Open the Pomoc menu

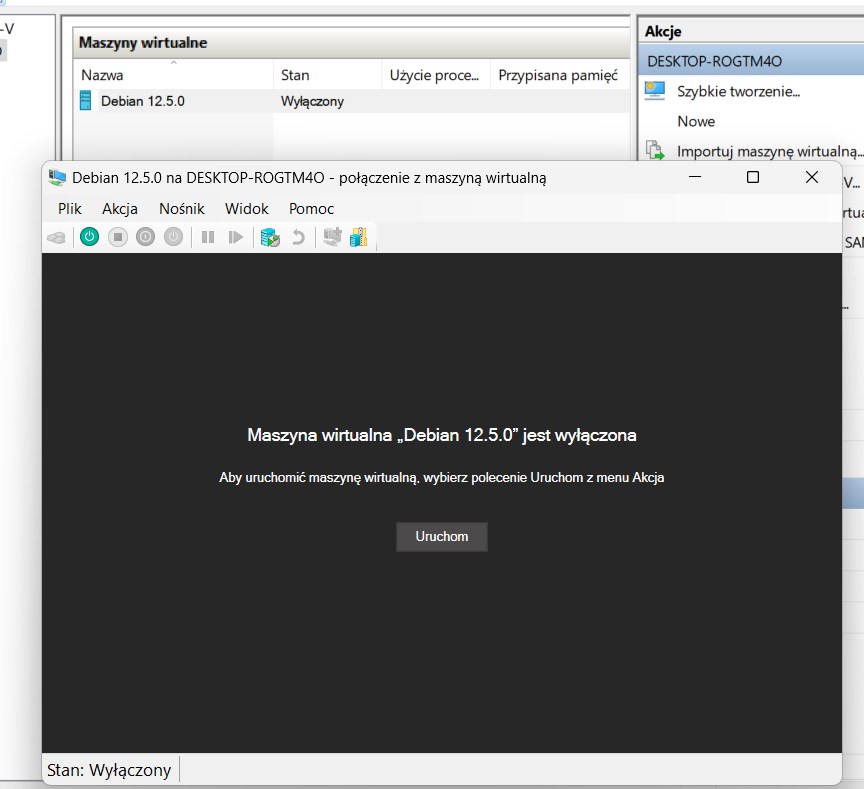[311, 209]
